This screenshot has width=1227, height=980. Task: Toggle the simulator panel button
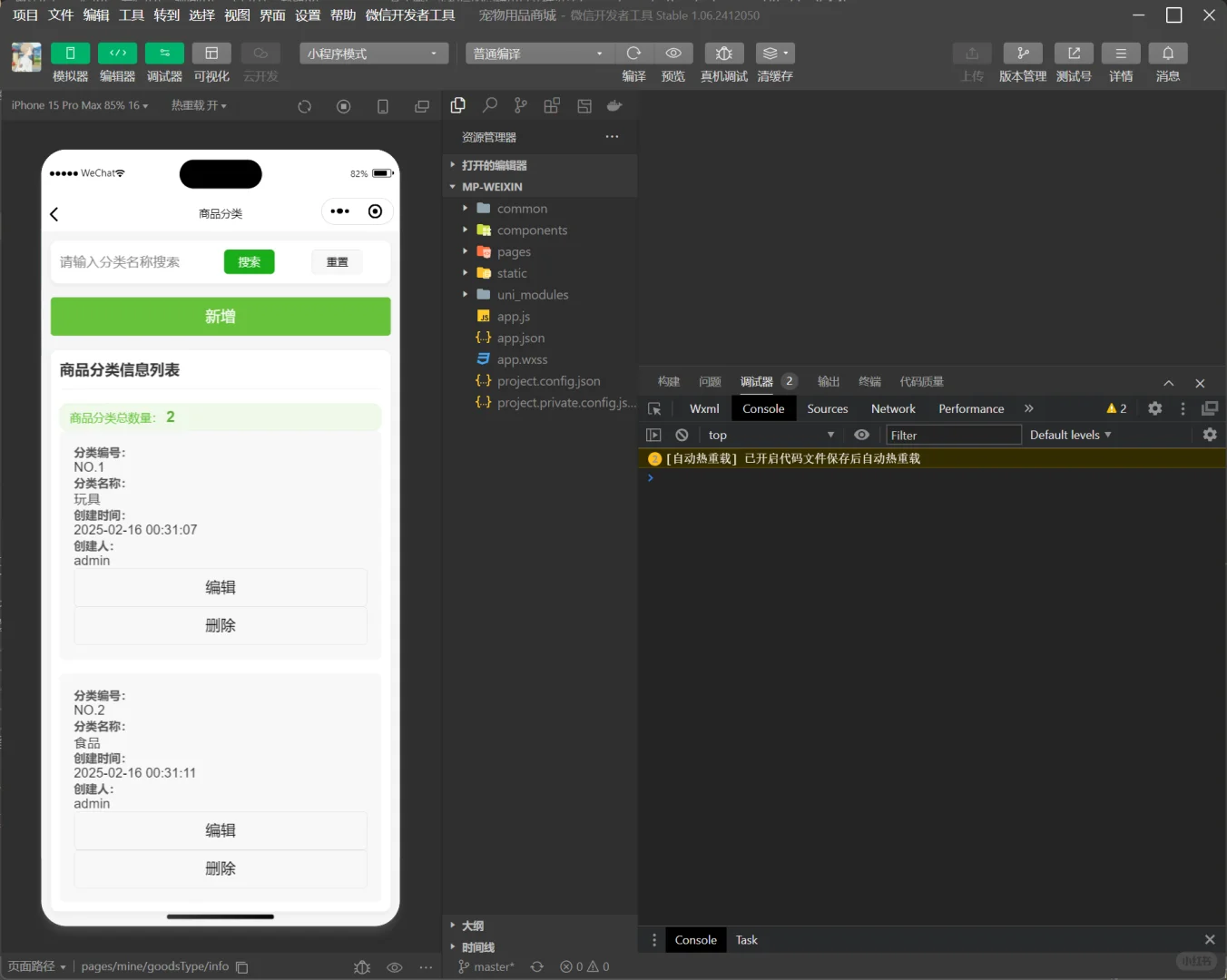click(x=70, y=54)
